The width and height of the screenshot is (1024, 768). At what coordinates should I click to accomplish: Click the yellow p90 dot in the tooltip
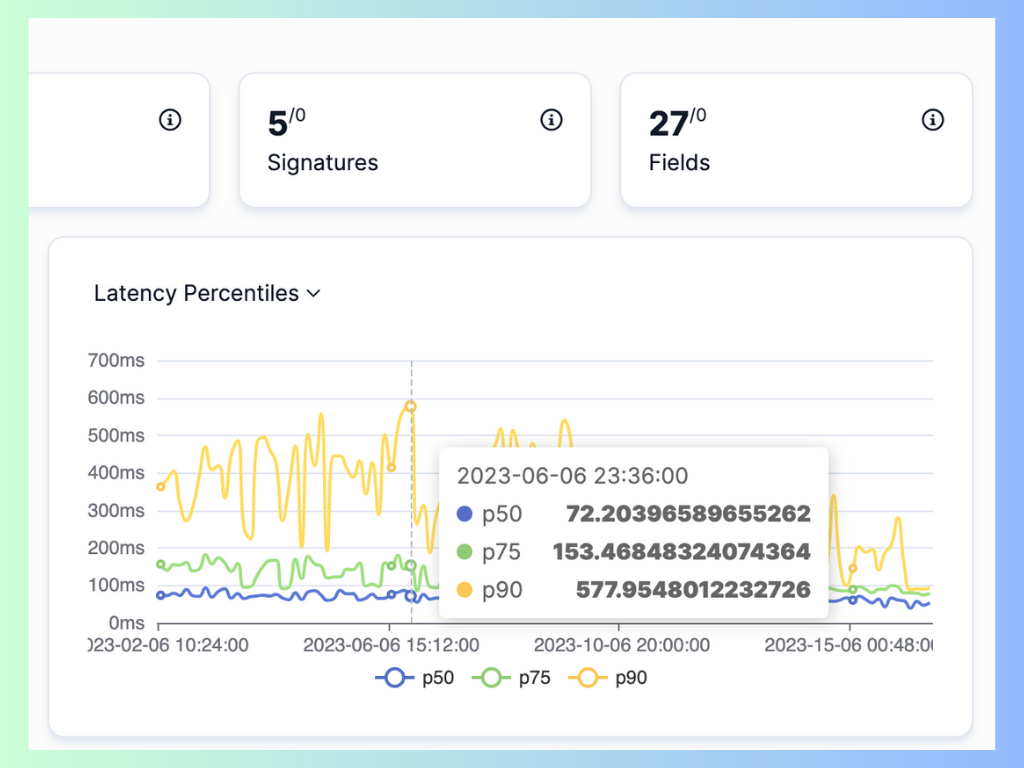(x=463, y=589)
